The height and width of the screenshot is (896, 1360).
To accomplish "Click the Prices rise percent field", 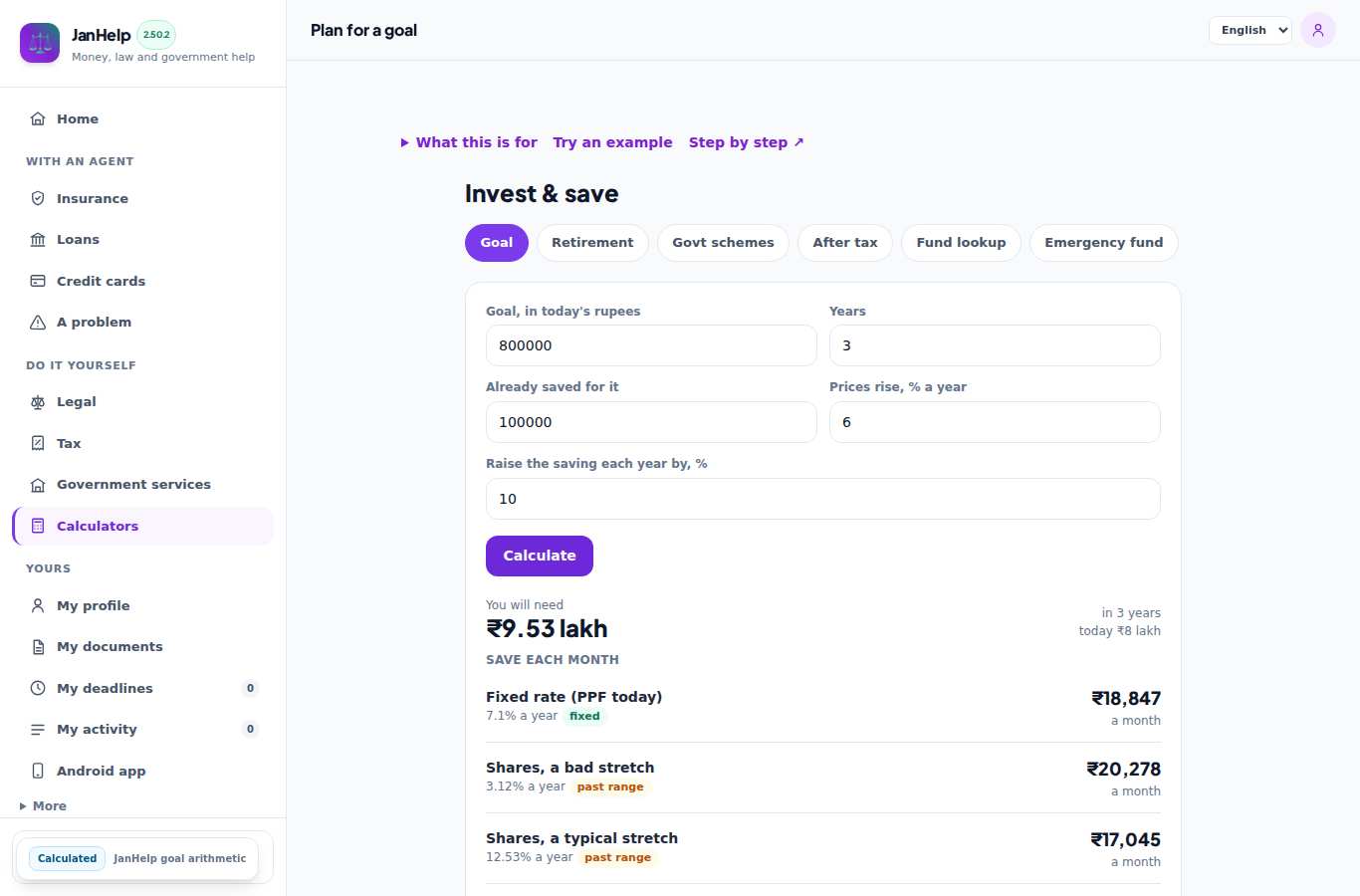I will pyautogui.click(x=995, y=422).
